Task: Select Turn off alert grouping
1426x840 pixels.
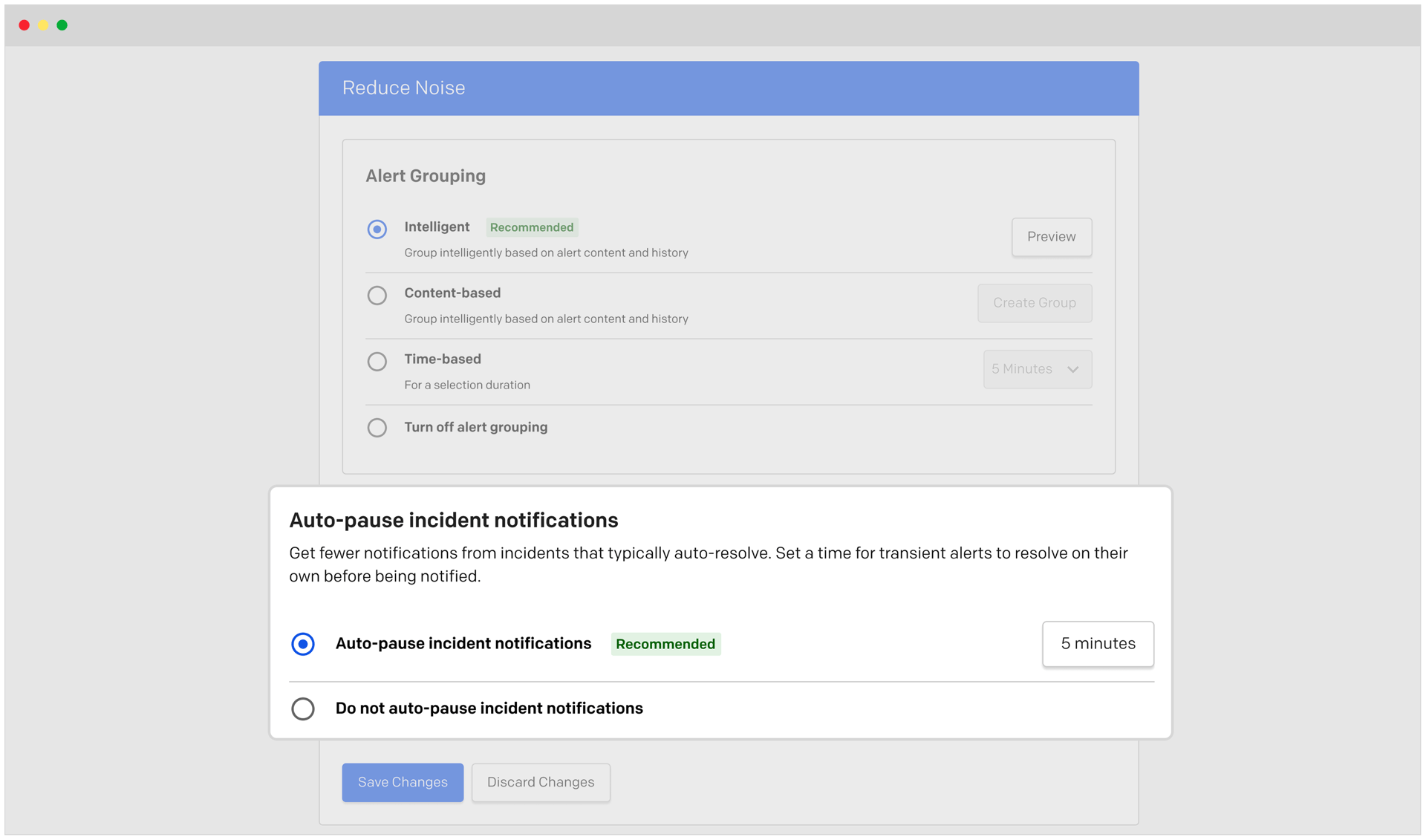Action: [377, 428]
